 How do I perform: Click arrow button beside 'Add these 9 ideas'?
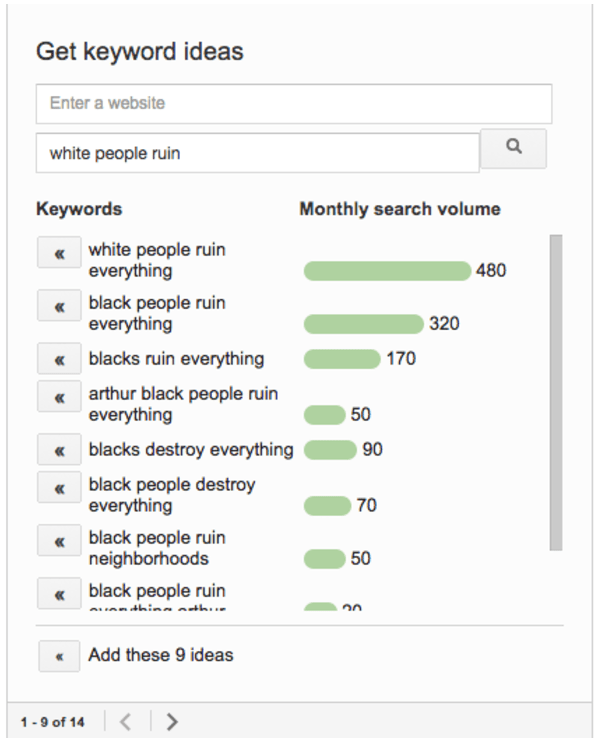pyautogui.click(x=59, y=656)
